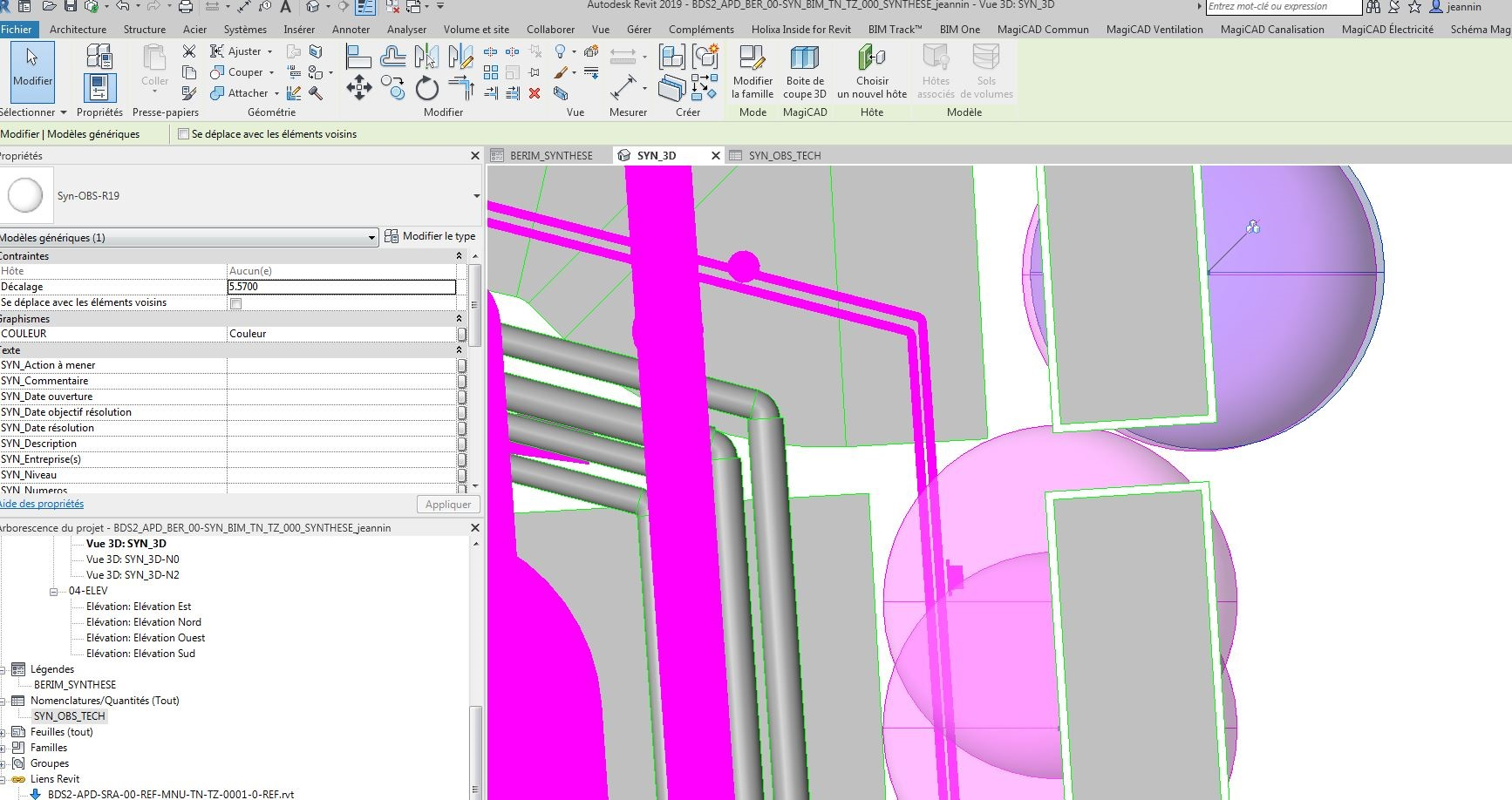Switch to the SYN_OBS_TECH view tab

point(784,156)
